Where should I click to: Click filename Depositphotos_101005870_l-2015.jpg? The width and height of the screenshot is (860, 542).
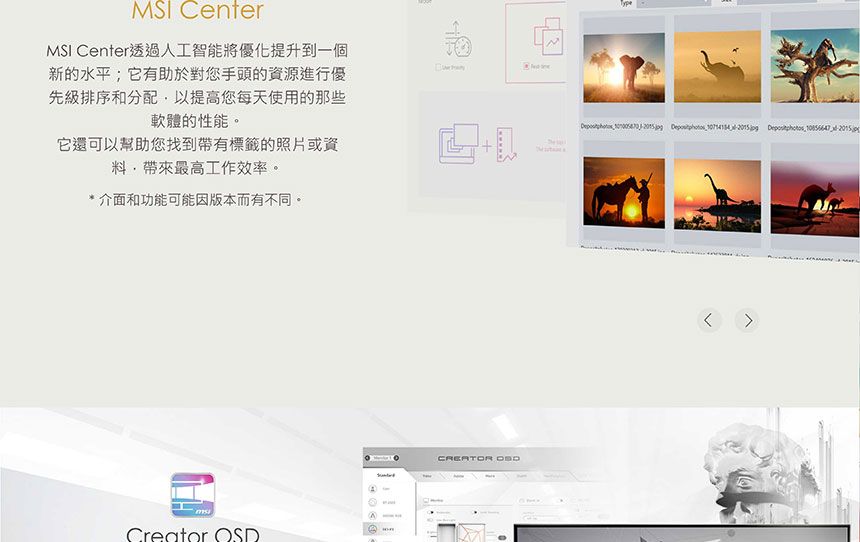(x=621, y=127)
